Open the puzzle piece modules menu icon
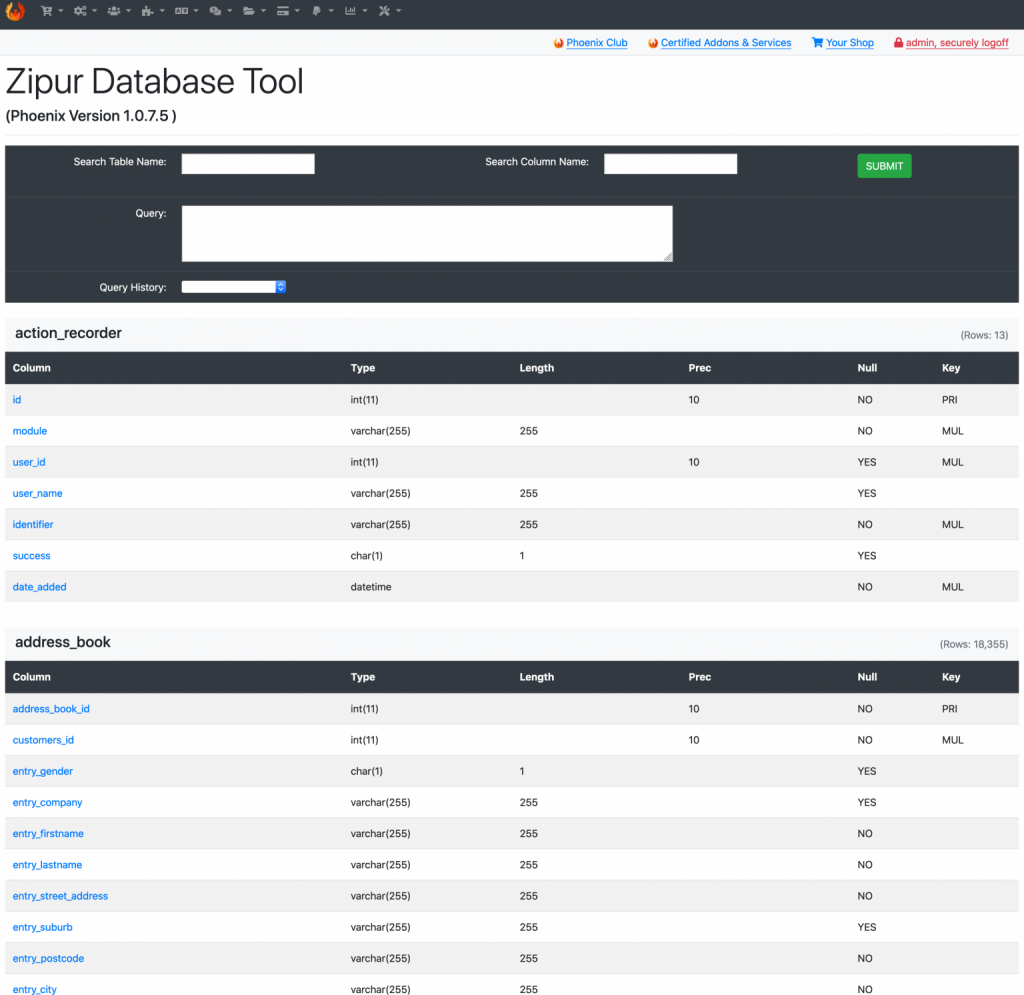1024x995 pixels. click(148, 10)
